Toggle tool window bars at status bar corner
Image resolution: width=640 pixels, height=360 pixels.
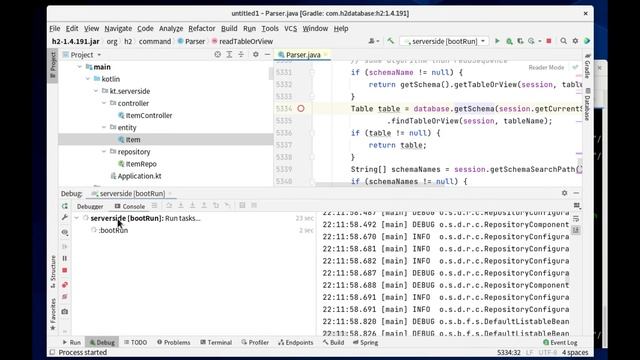(x=52, y=352)
